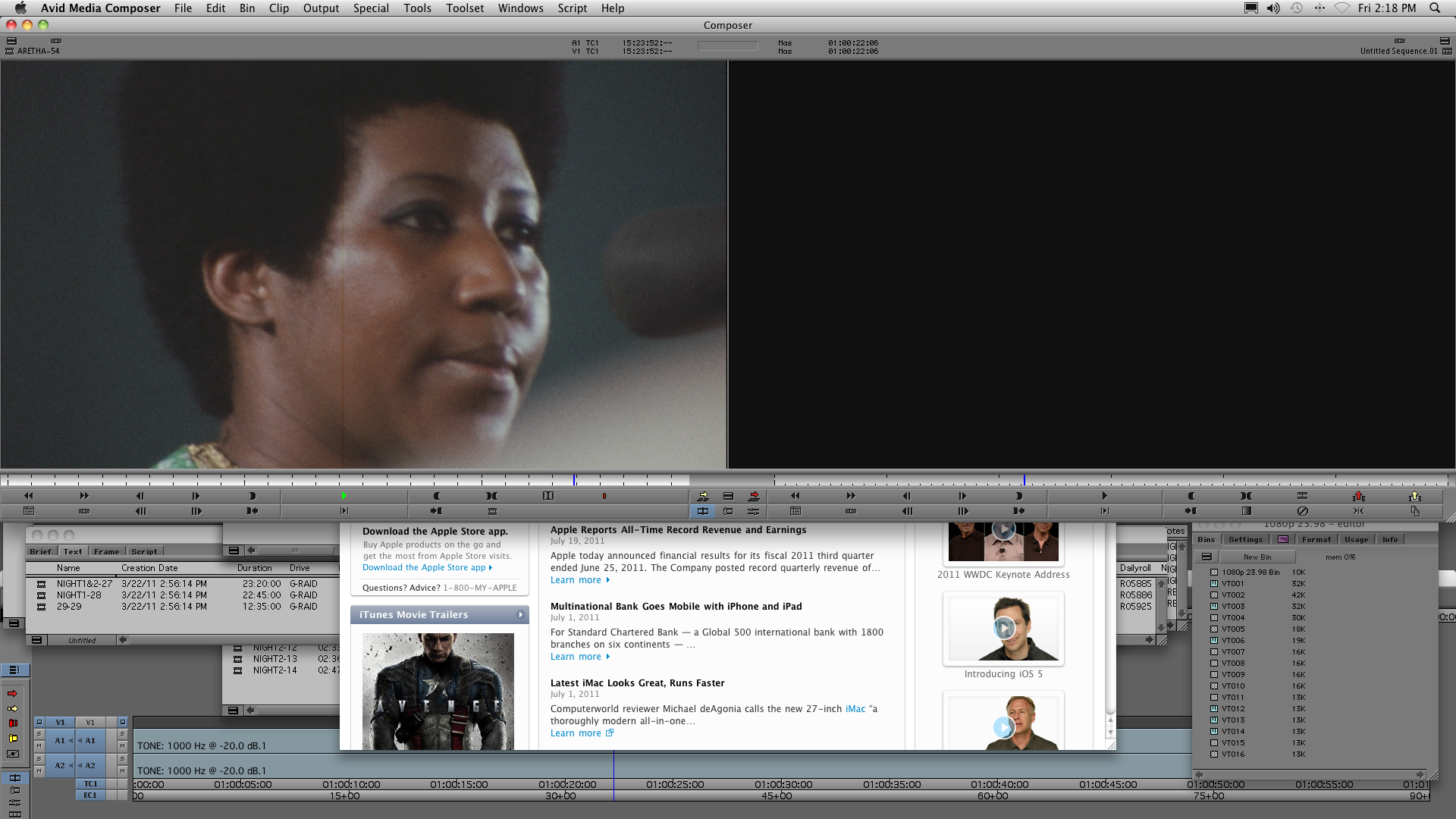Solo the A1 source audio track

pos(39,734)
